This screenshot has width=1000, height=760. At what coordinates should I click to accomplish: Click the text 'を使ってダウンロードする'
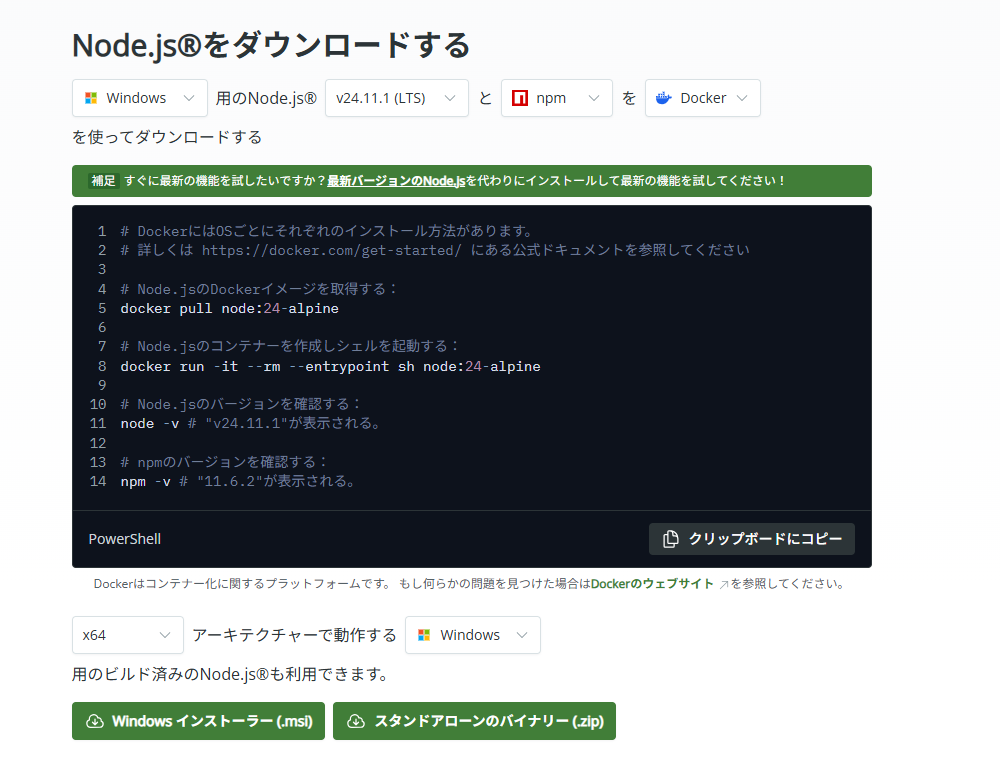click(x=167, y=138)
